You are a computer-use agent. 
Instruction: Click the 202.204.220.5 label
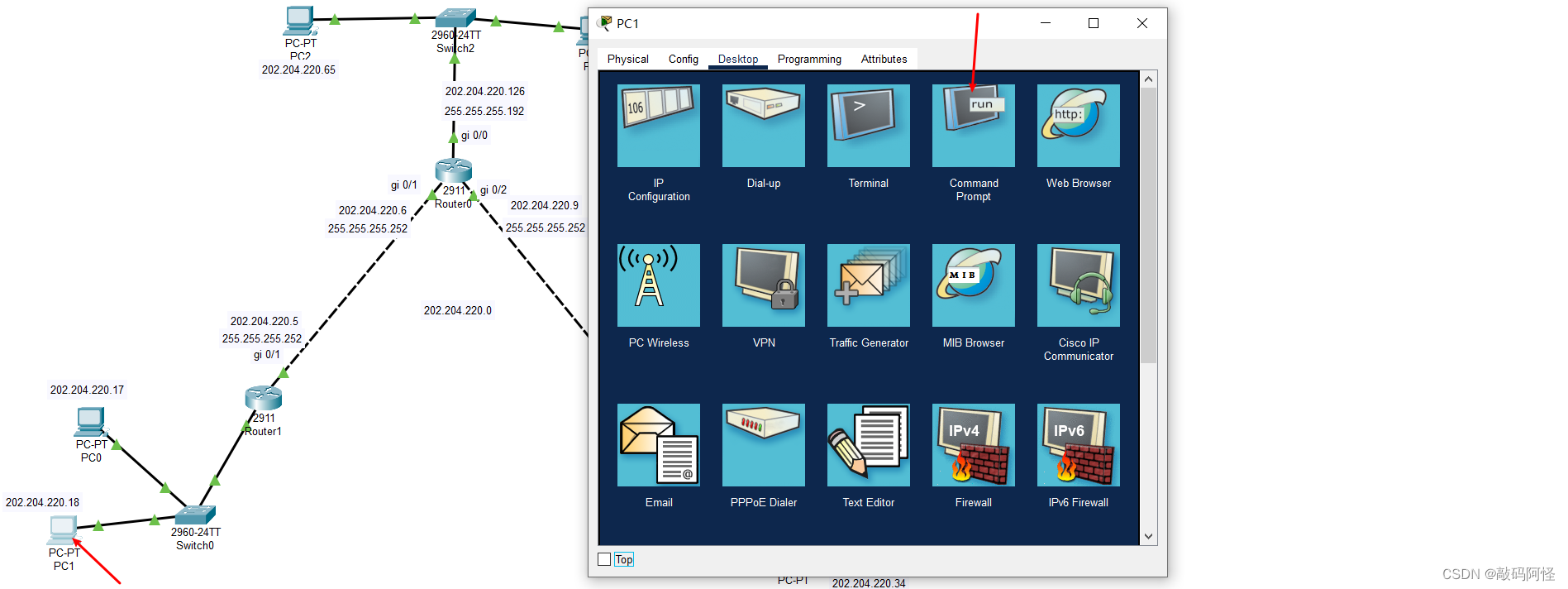tap(264, 321)
